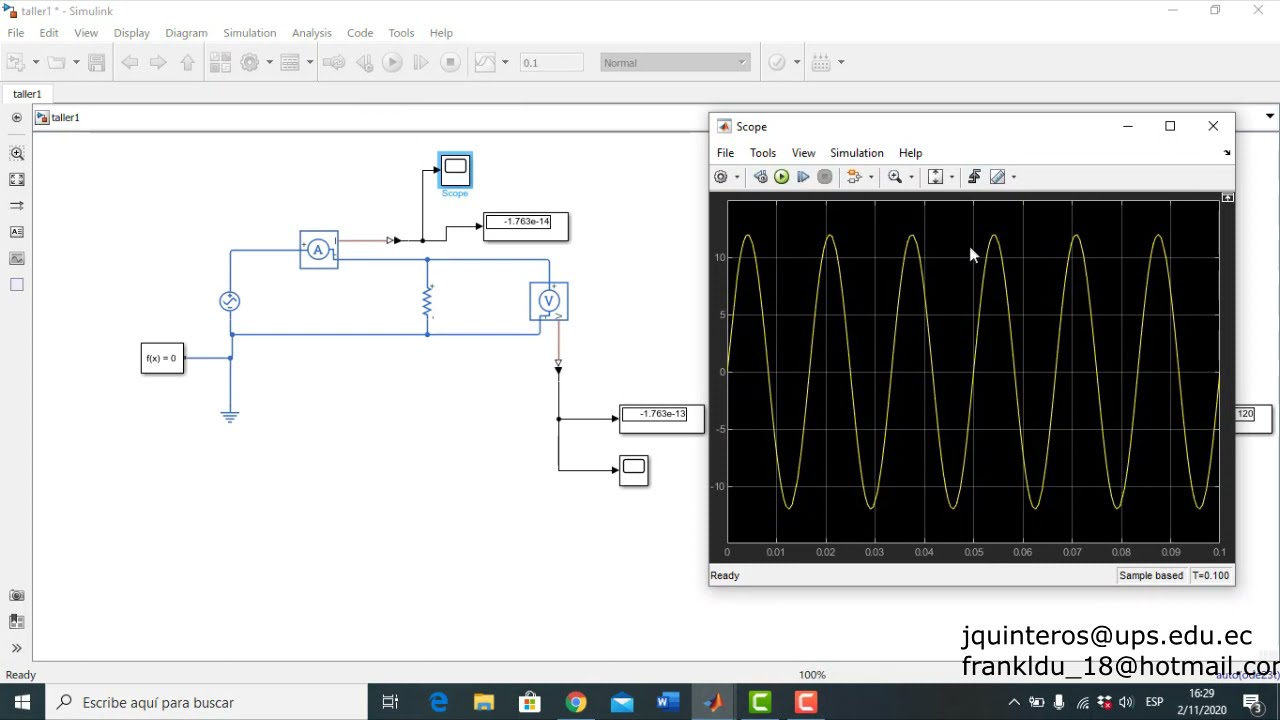This screenshot has height=720, width=1280.
Task: Click Model Configuration Parameters gear icon
Action: click(x=250, y=63)
